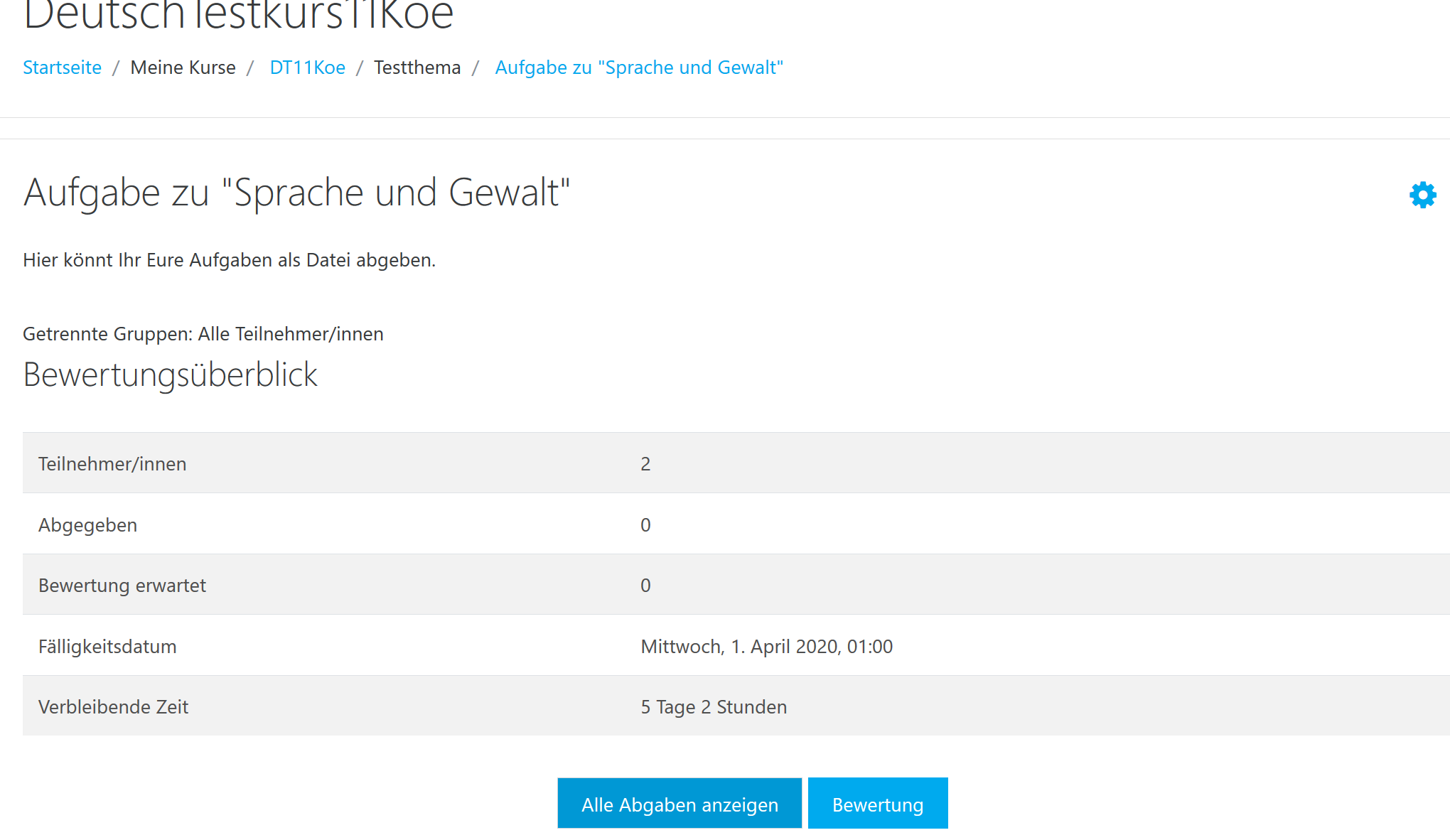The image size is (1450, 840).
Task: Click the Getrennte Gruppen text
Action: (203, 334)
